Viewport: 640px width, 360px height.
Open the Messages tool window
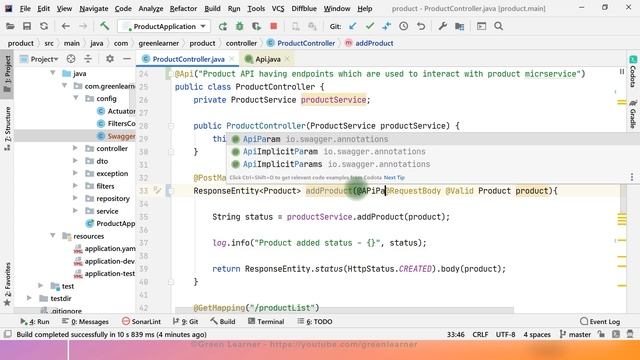click(85, 322)
